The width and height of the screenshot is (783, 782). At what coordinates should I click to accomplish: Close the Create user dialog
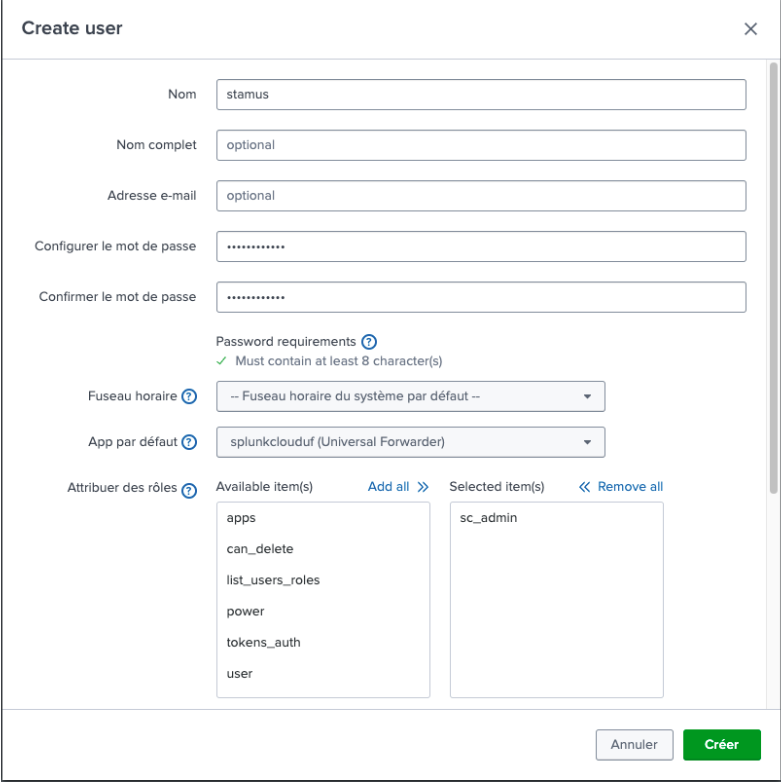coord(750,29)
